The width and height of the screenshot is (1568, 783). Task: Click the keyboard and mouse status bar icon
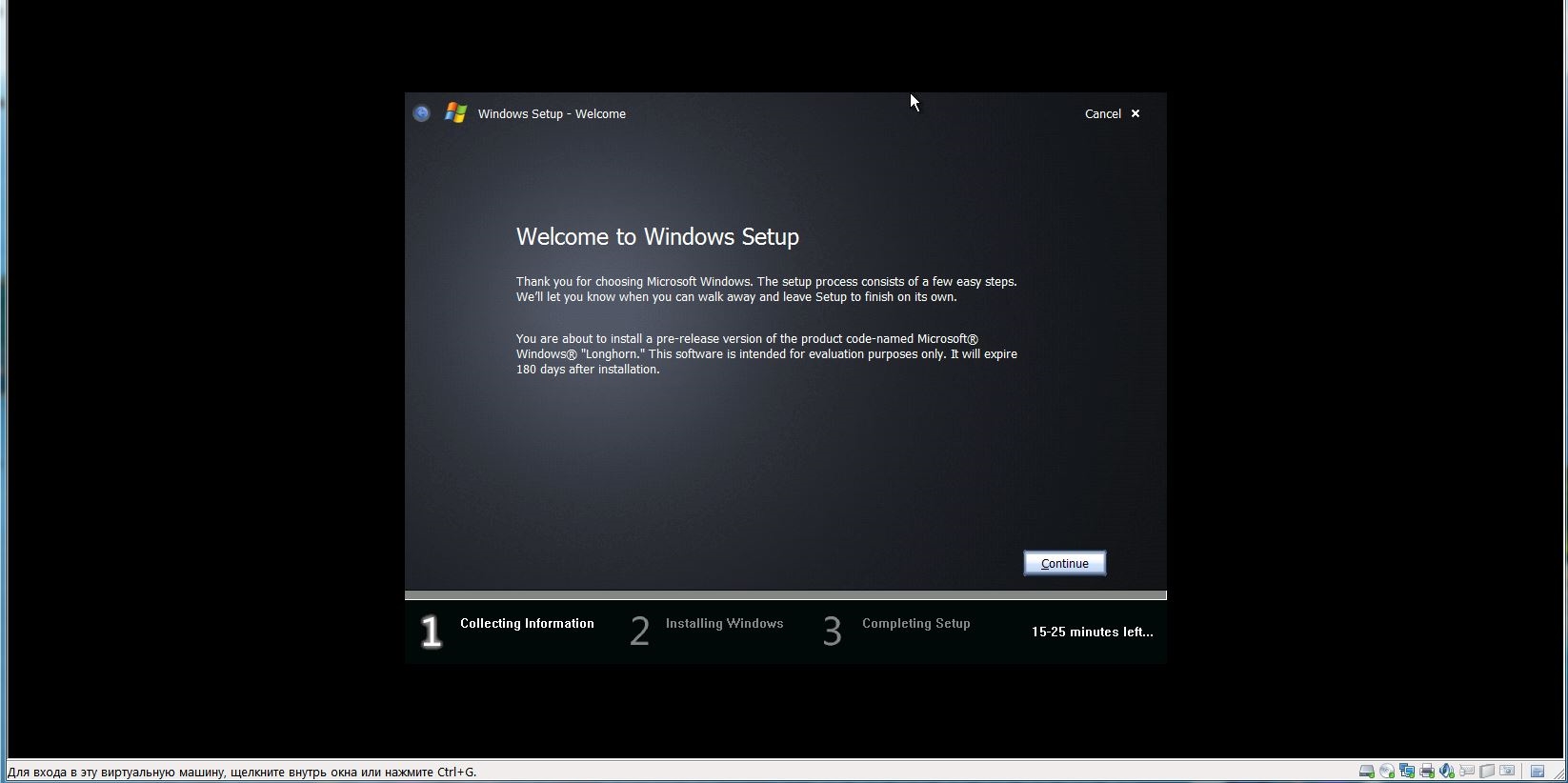(1467, 770)
